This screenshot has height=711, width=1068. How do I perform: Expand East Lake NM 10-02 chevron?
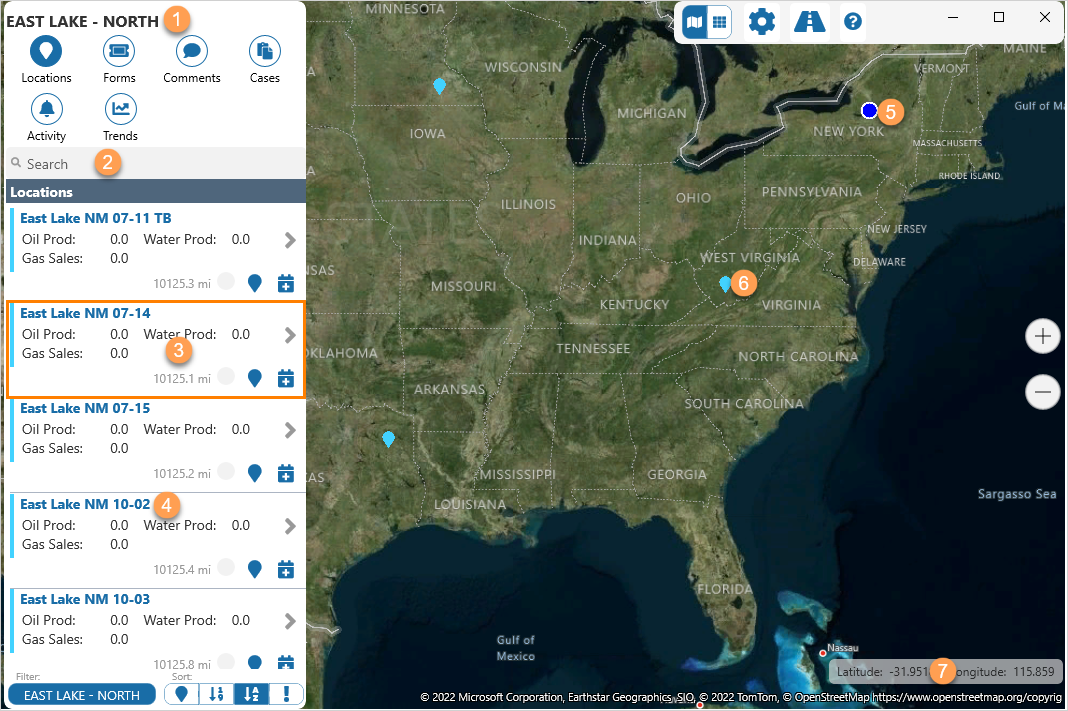290,525
